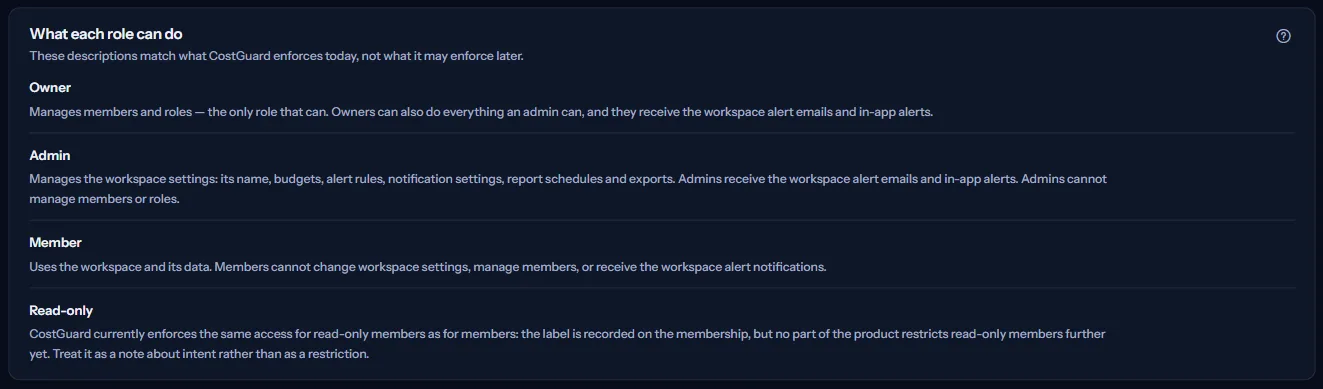This screenshot has width=1323, height=389.
Task: Open the help question-mark icon
Action: pos(1283,36)
